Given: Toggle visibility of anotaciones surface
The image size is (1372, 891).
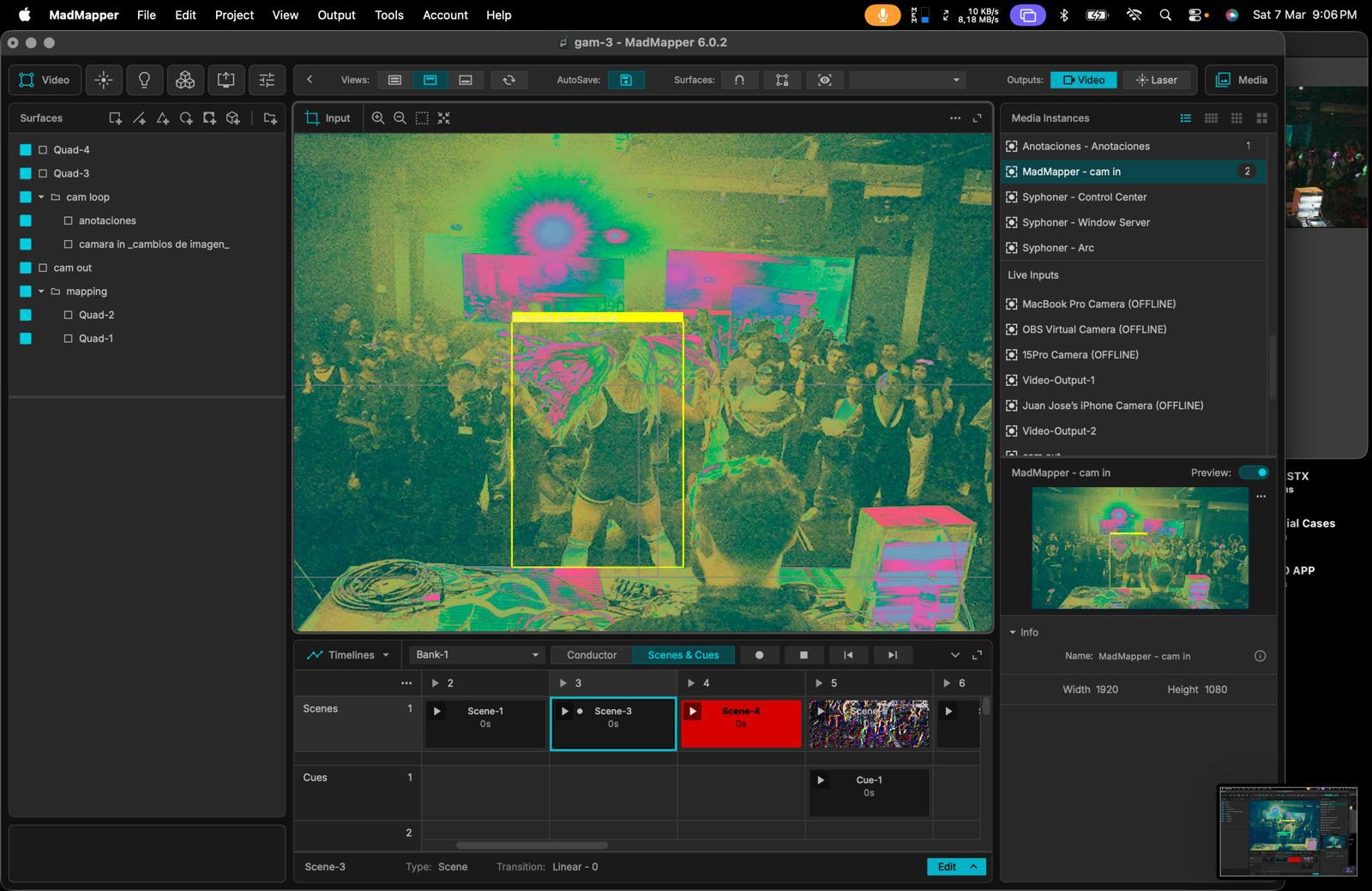Looking at the screenshot, I should click(26, 220).
